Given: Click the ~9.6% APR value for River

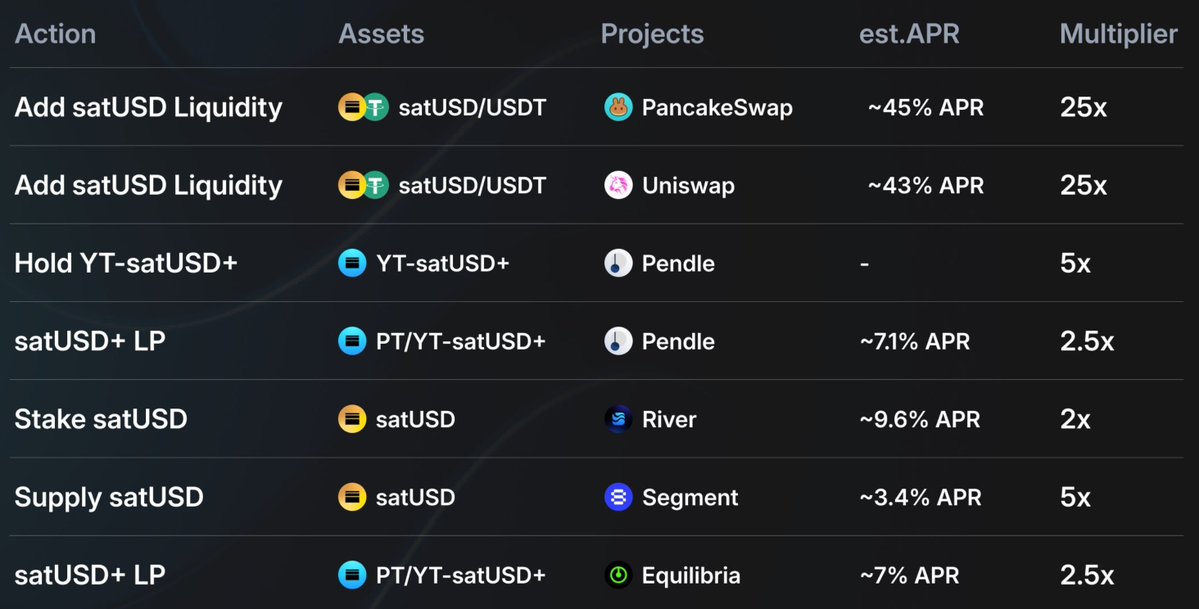Looking at the screenshot, I should pyautogui.click(x=919, y=420).
